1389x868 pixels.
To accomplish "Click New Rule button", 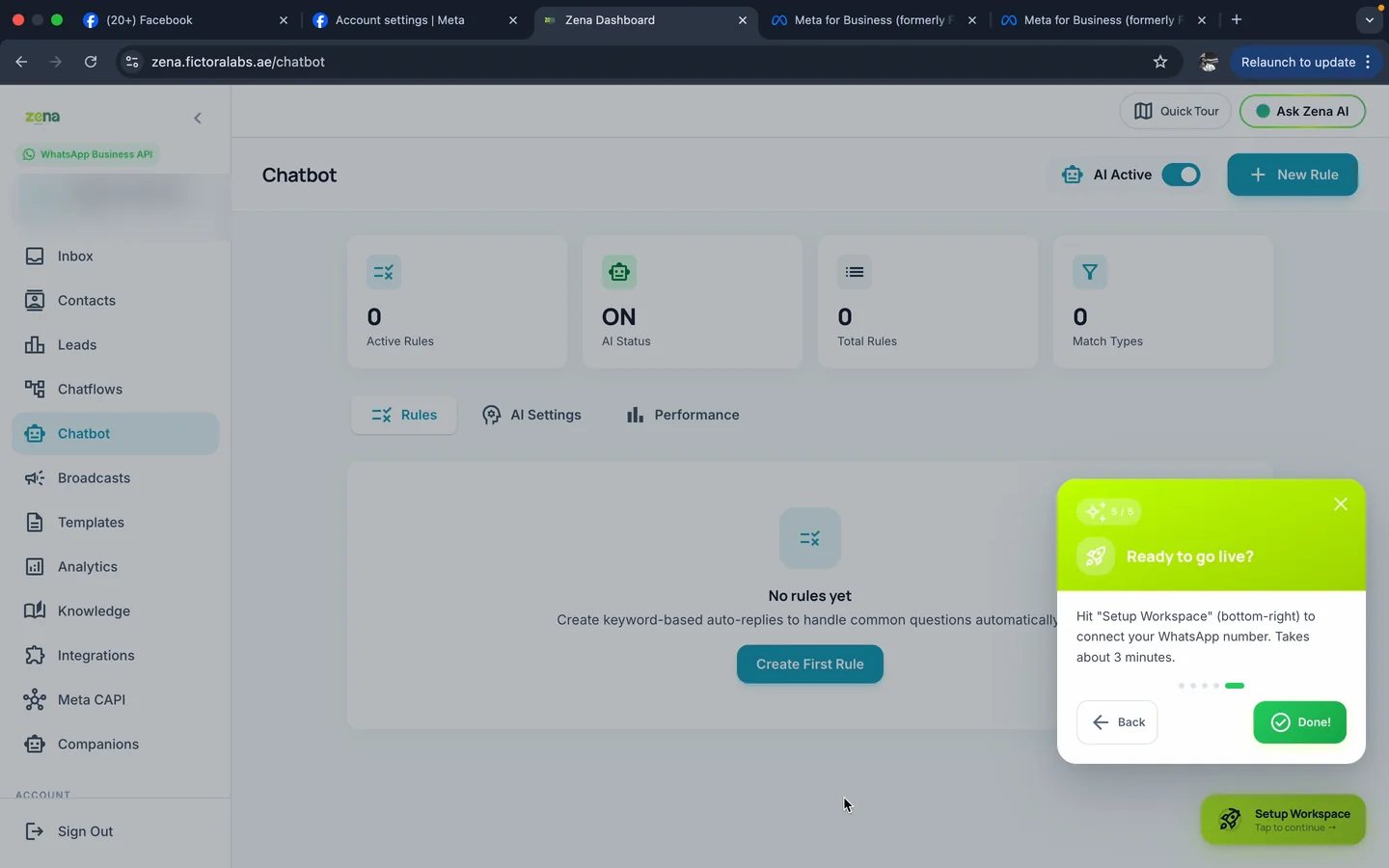I will [x=1293, y=175].
